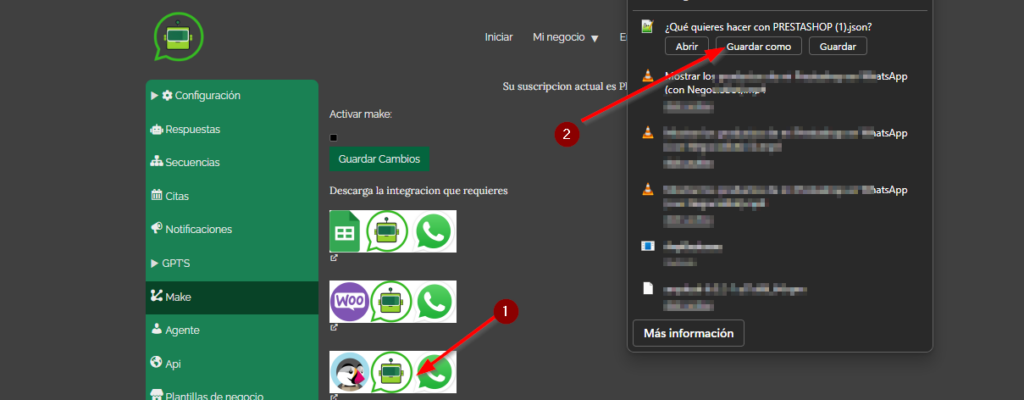Click external link icon under WooCommerce integration
This screenshot has width=1024, height=400.
[x=334, y=327]
